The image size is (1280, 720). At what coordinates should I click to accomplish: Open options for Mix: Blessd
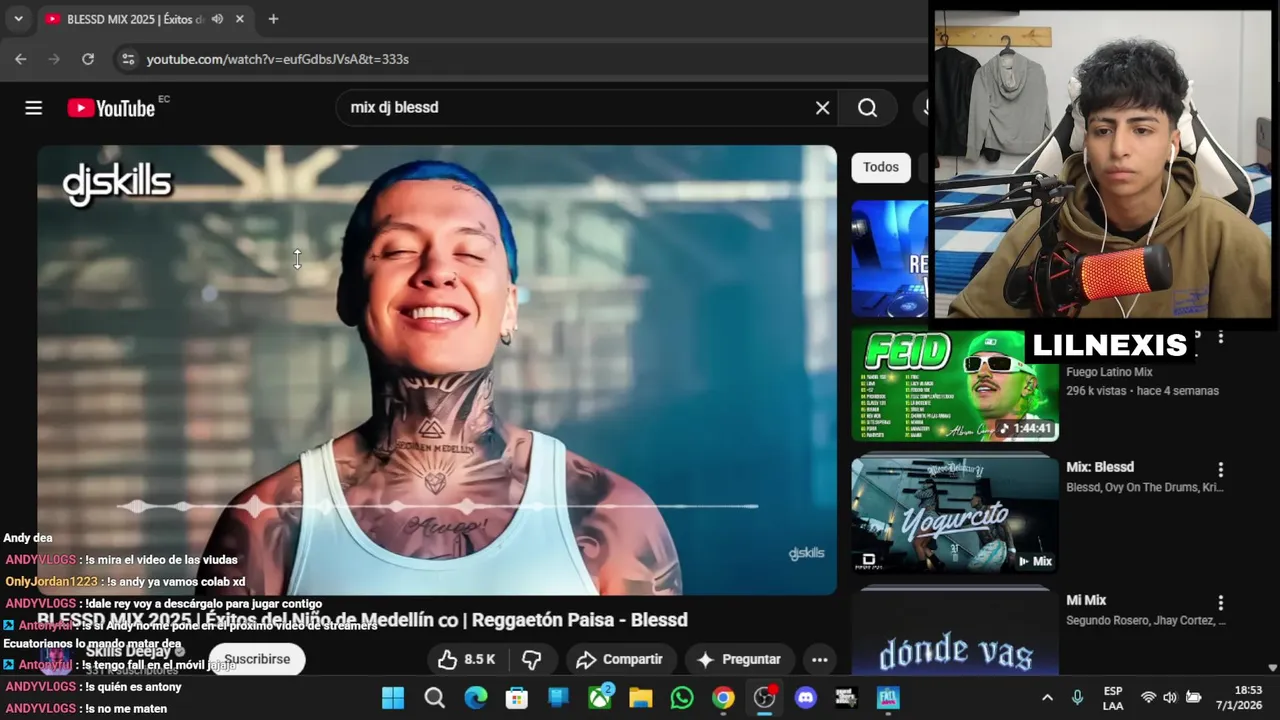pos(1220,469)
